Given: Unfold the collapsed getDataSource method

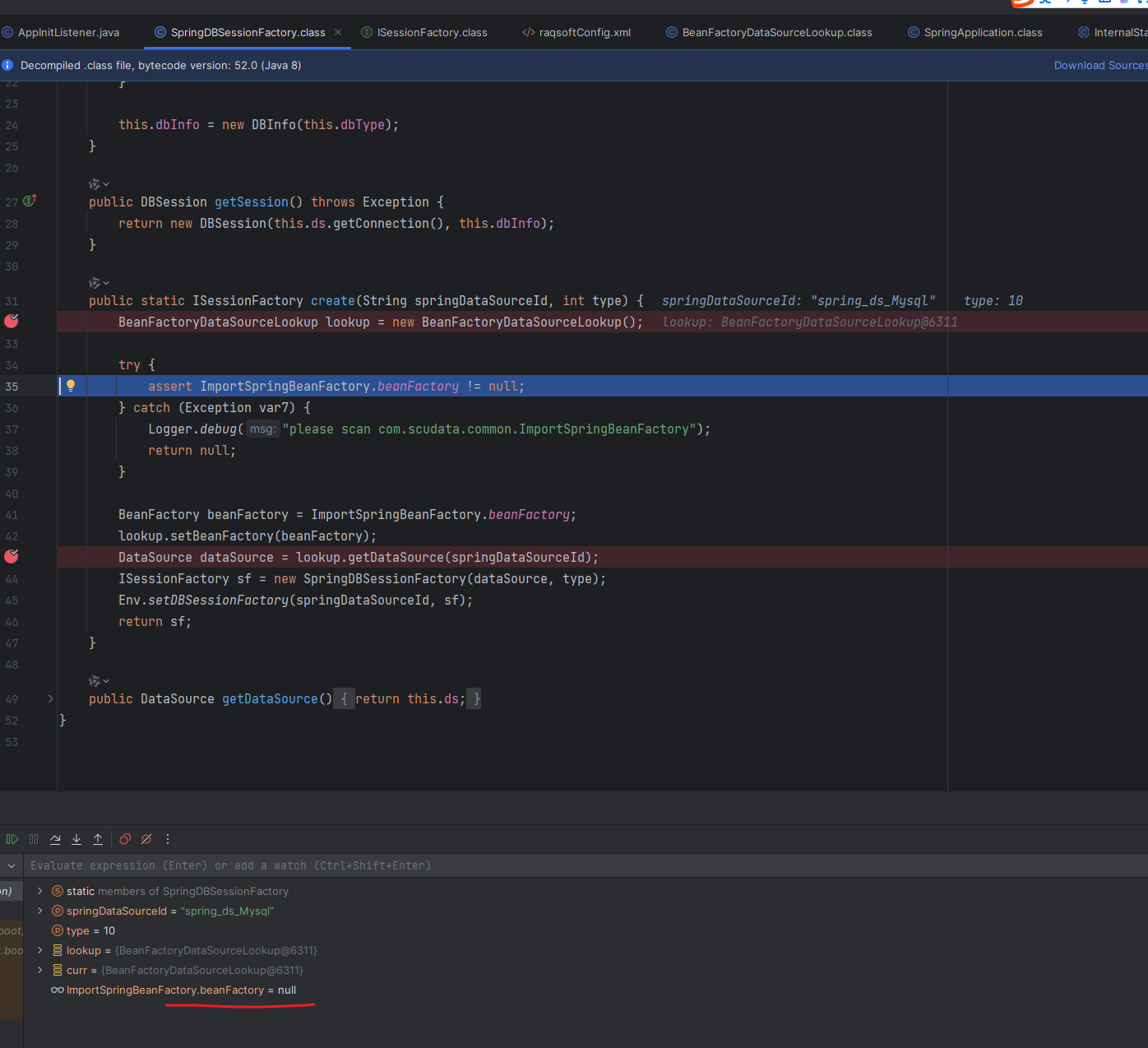Looking at the screenshot, I should [x=50, y=699].
